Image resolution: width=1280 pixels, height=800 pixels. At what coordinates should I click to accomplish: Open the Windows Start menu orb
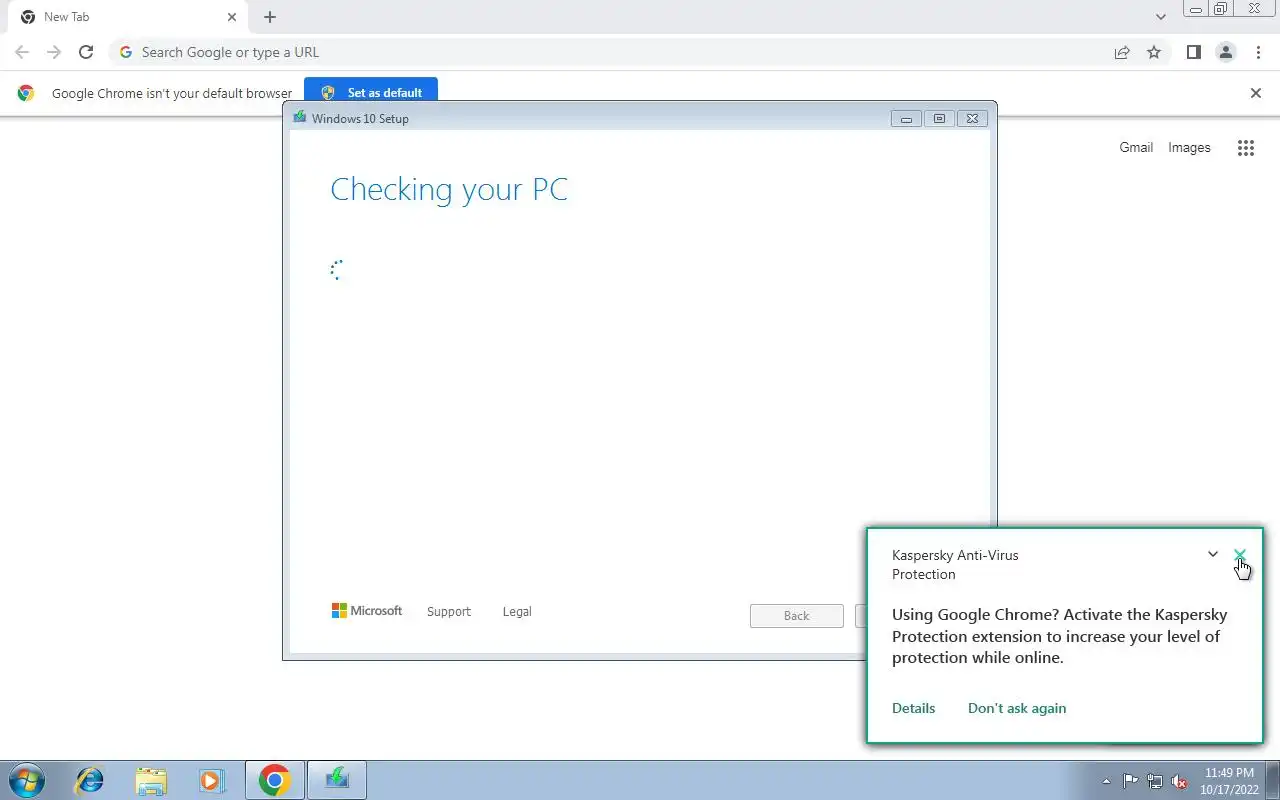(26, 780)
